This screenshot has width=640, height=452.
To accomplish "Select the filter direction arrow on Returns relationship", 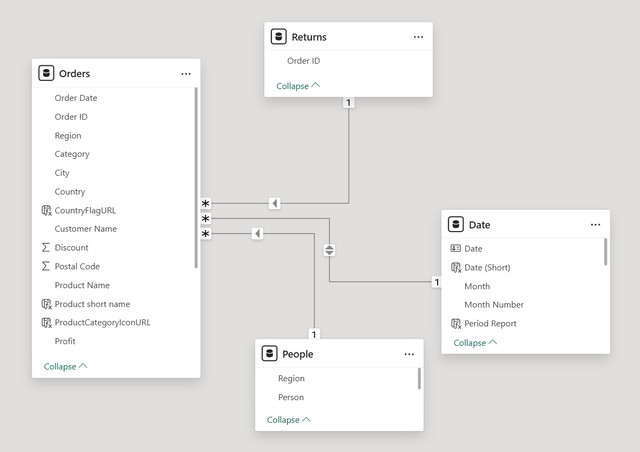I will point(275,203).
